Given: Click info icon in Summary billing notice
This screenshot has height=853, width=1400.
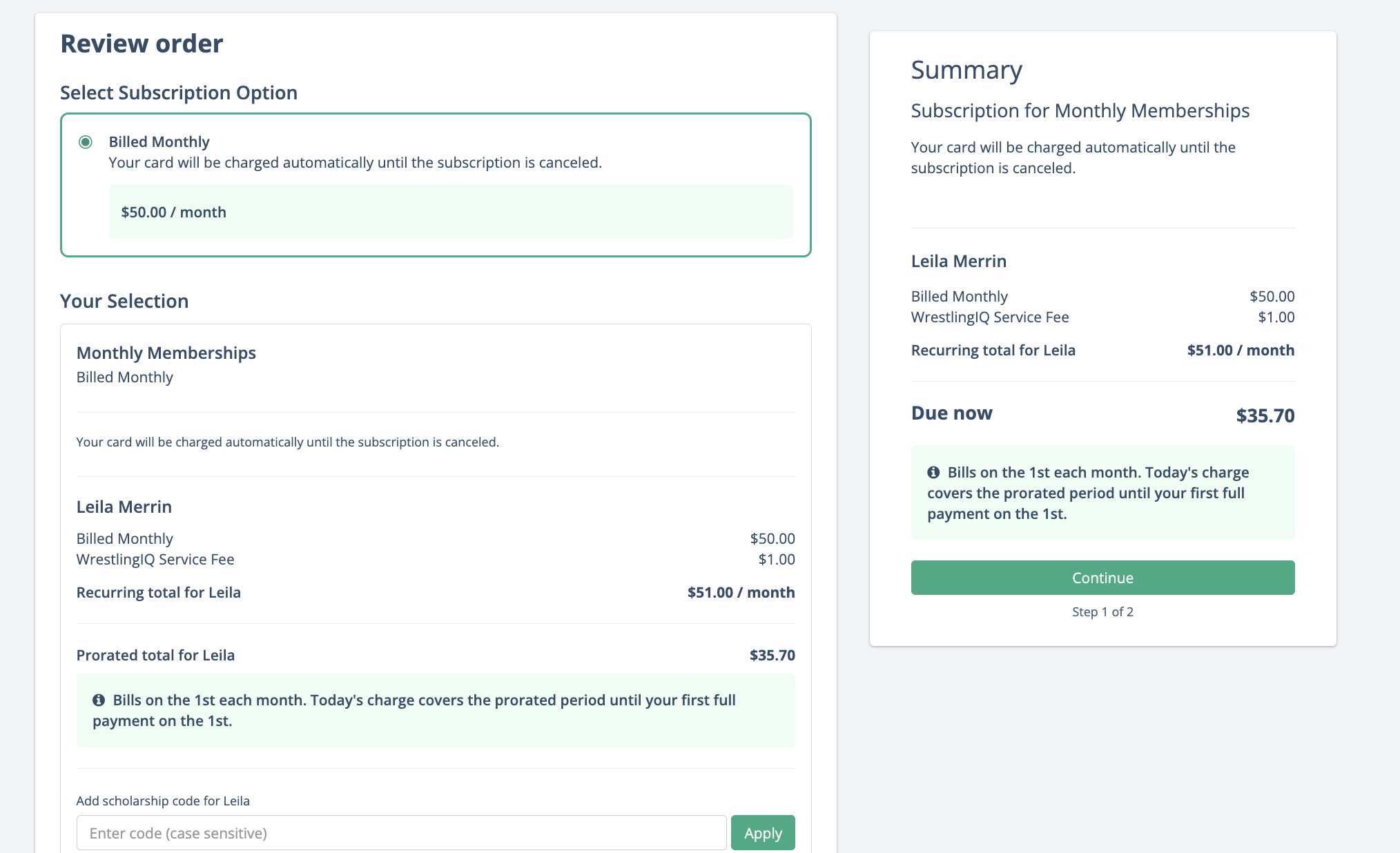Looking at the screenshot, I should coord(933,473).
